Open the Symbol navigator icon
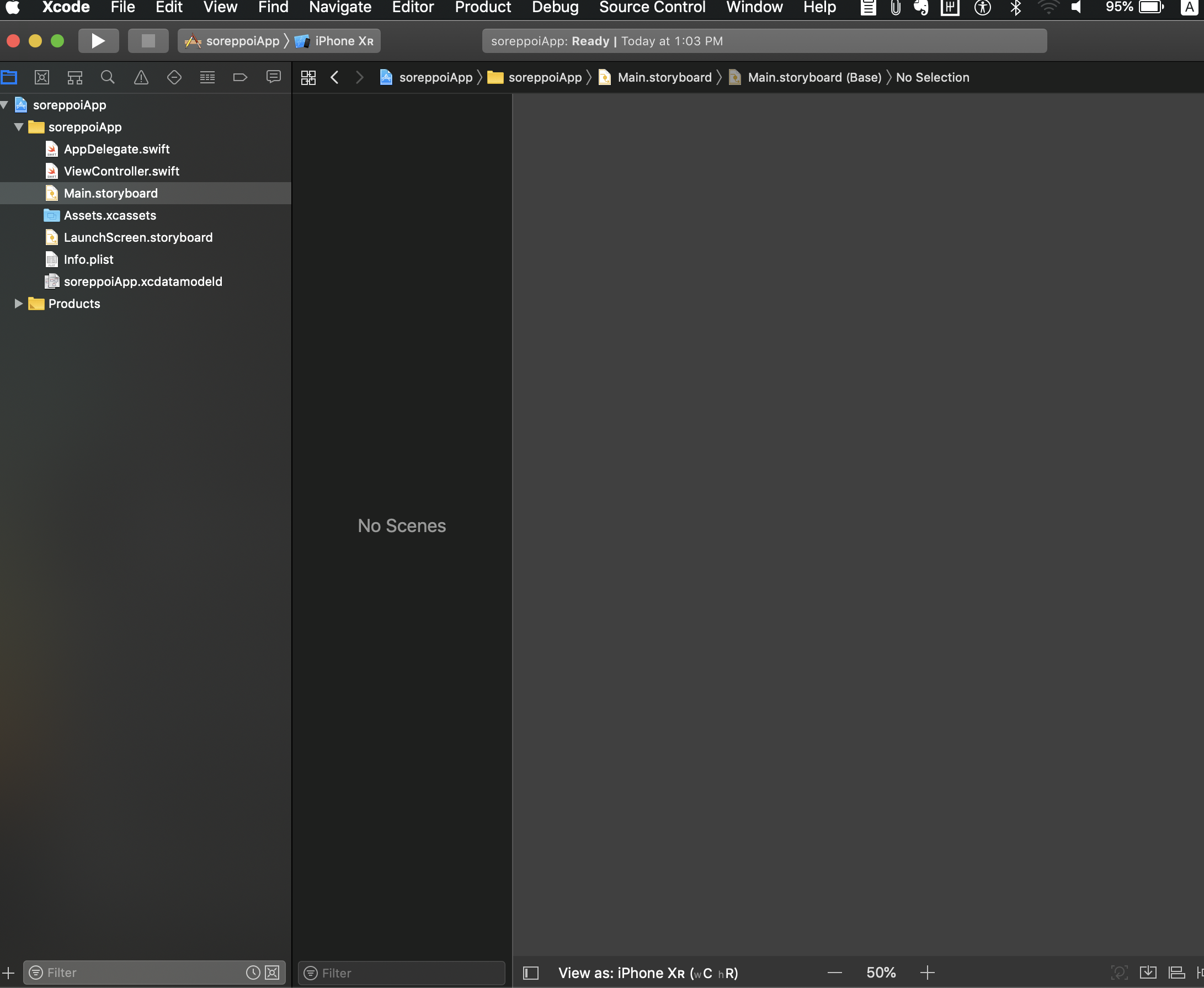Viewport: 1204px width, 988px height. tap(74, 77)
